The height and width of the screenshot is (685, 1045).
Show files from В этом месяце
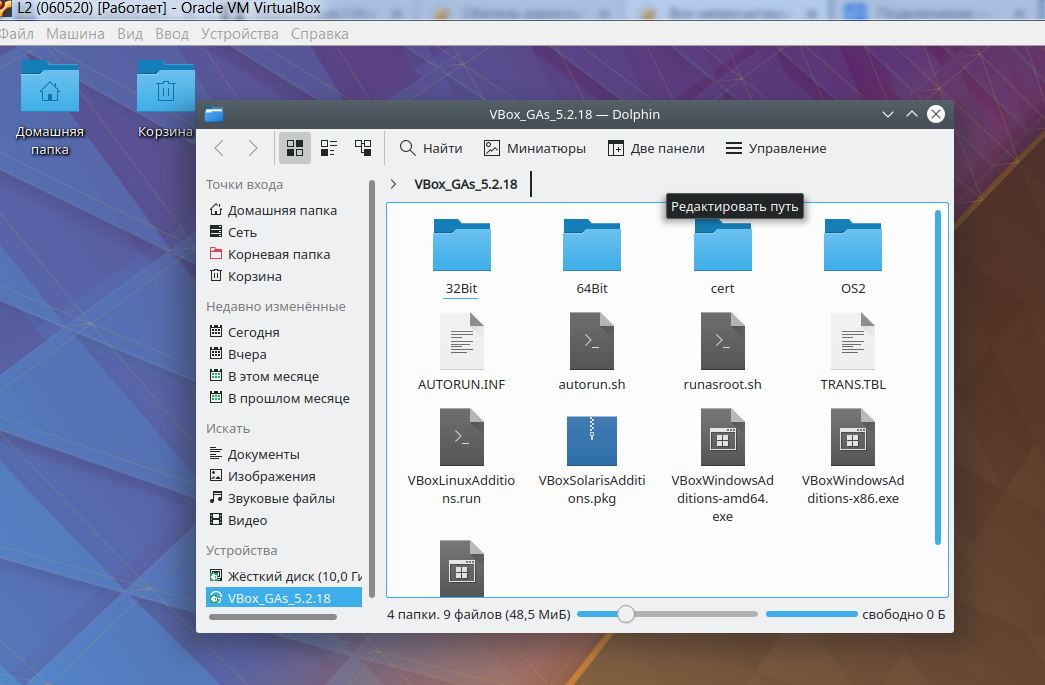[x=264, y=376]
